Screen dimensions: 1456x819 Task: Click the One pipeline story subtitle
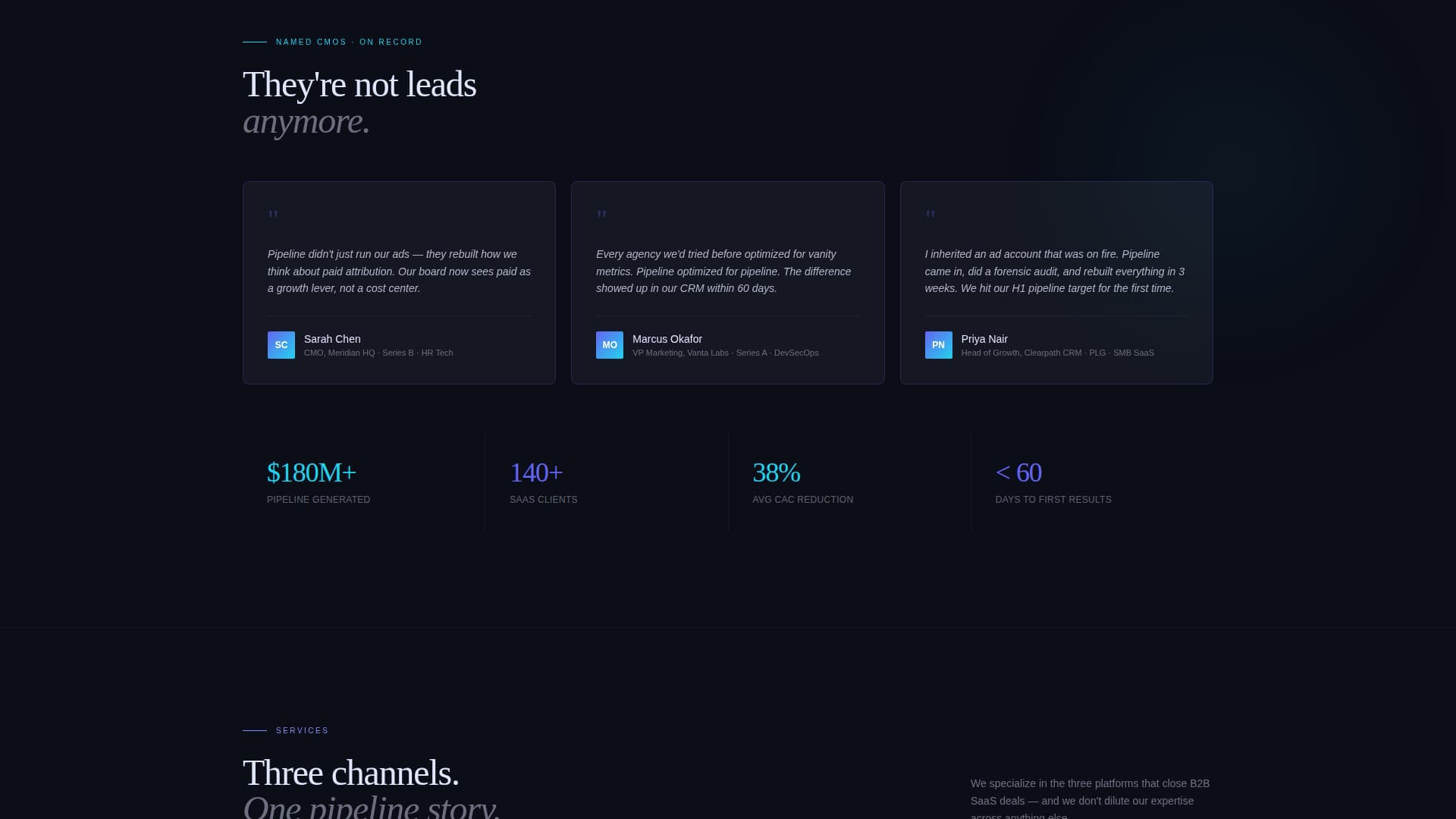(371, 806)
